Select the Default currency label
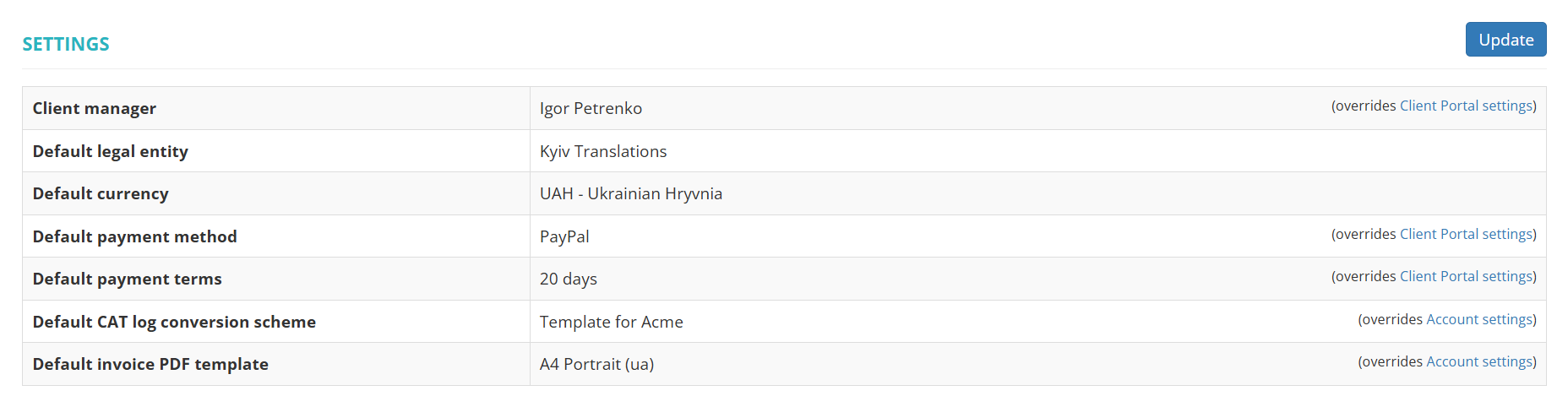The width and height of the screenshot is (1568, 407). pyautogui.click(x=101, y=193)
